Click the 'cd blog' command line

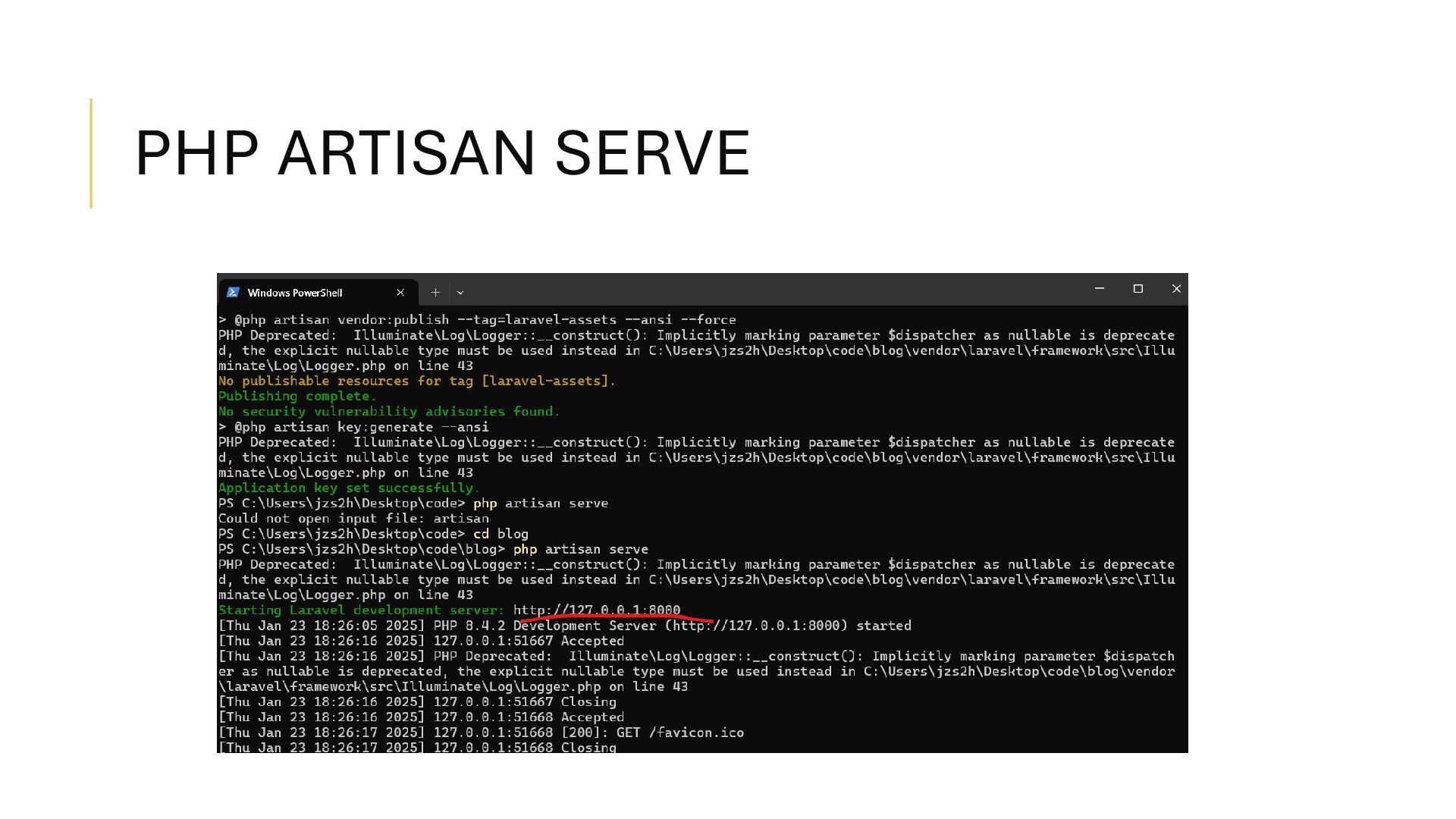click(373, 534)
